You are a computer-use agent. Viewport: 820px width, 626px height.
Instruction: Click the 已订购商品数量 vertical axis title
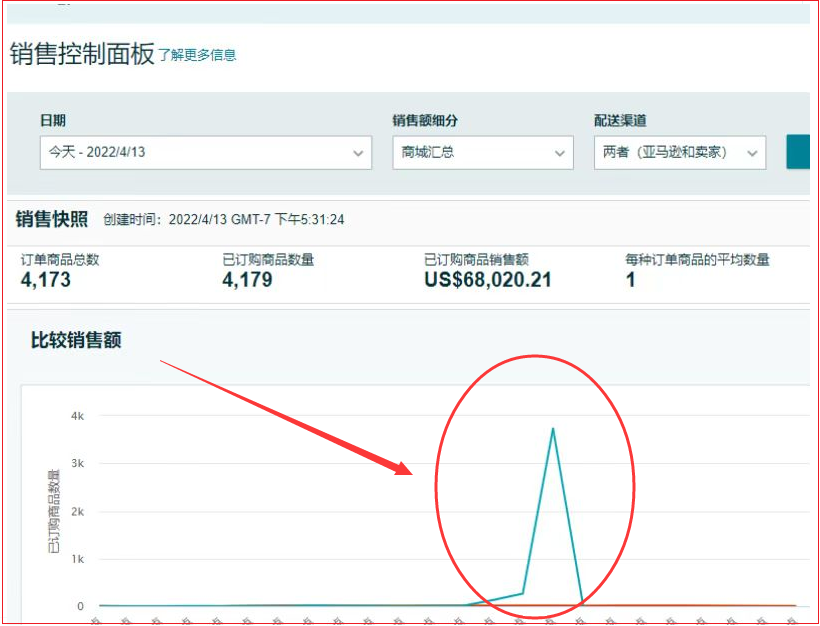(54, 511)
